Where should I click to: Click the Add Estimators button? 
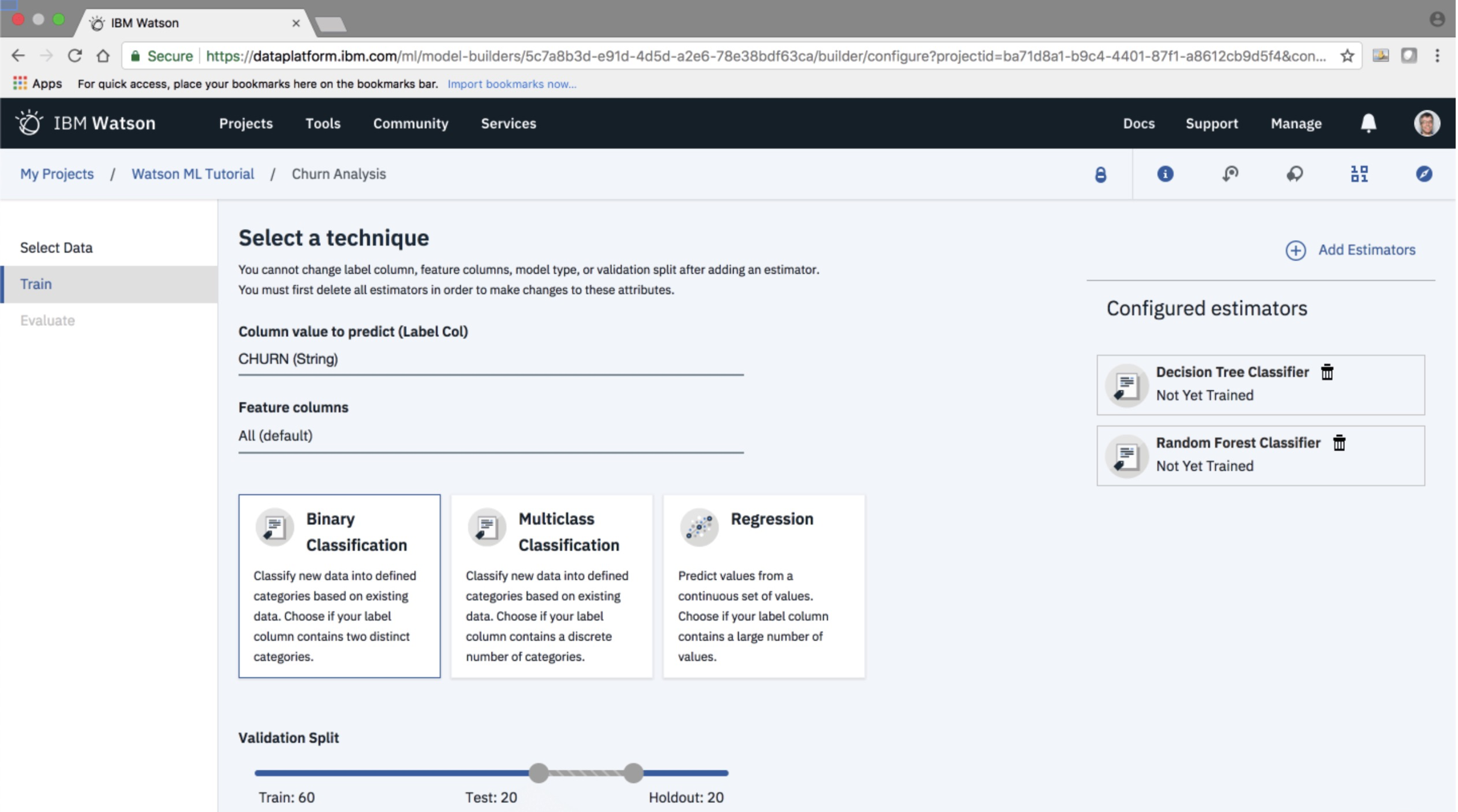[1350, 250]
